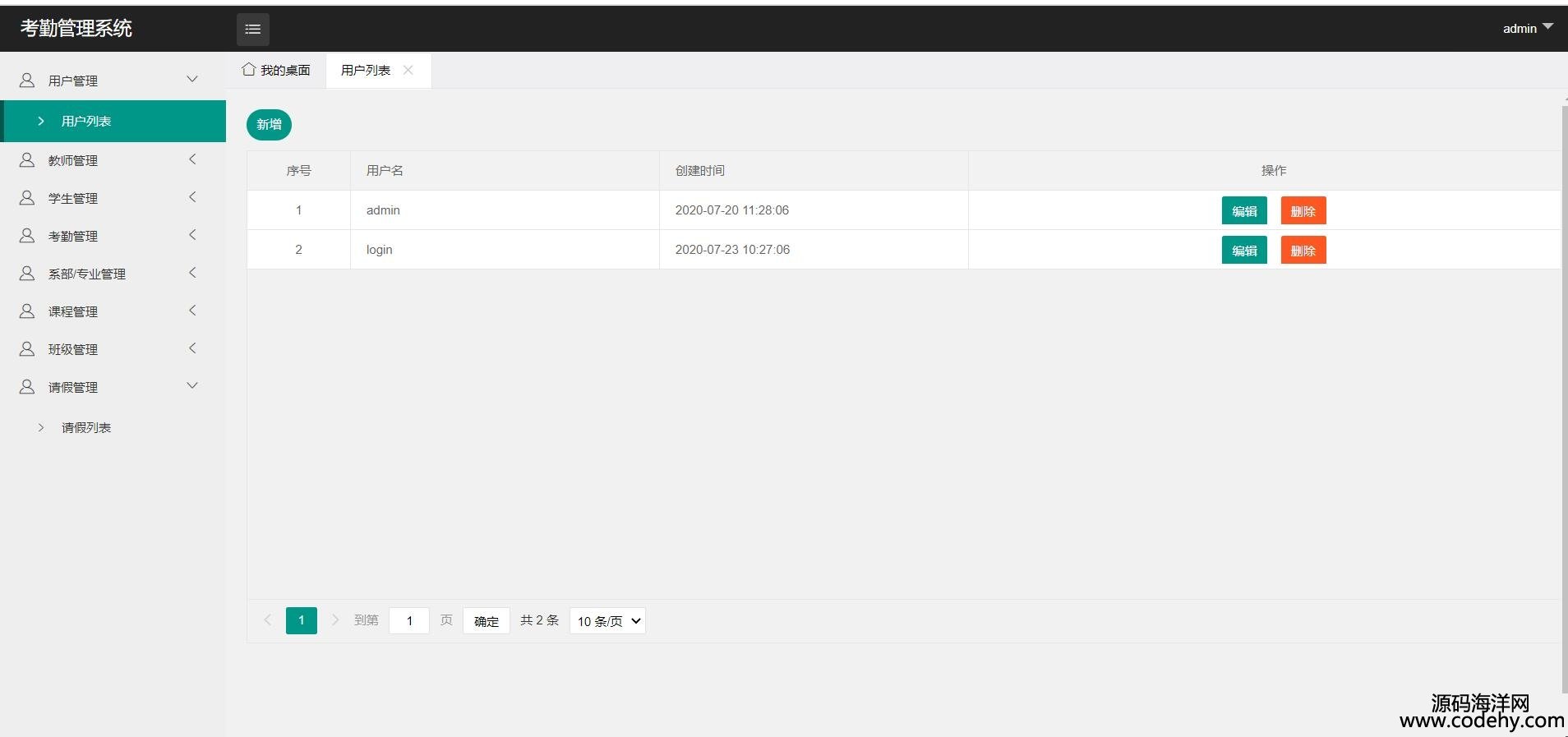
Task: Click the 考勤管理系统 title logo
Action: click(x=76, y=28)
